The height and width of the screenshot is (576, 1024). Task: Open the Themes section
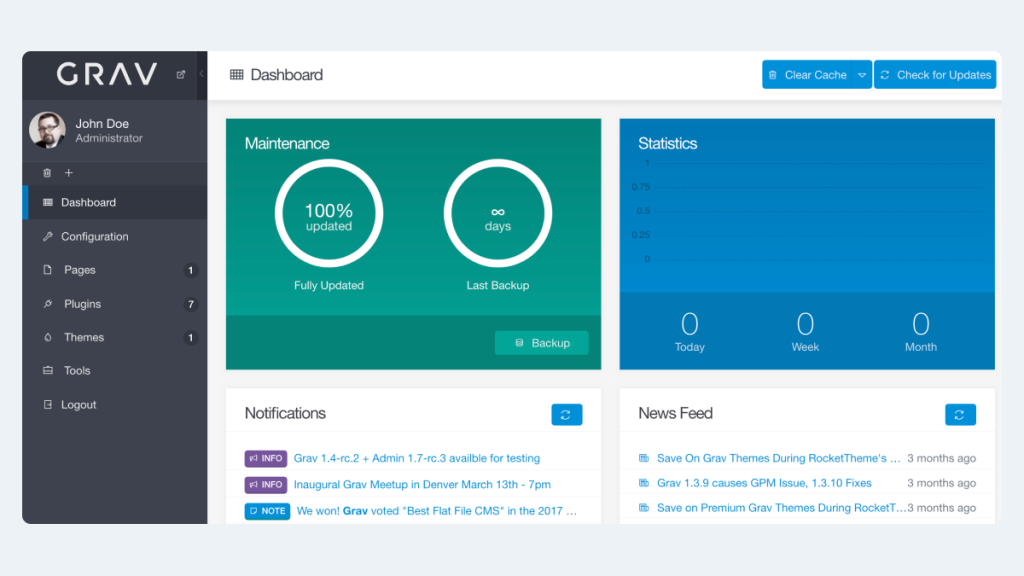115,338
